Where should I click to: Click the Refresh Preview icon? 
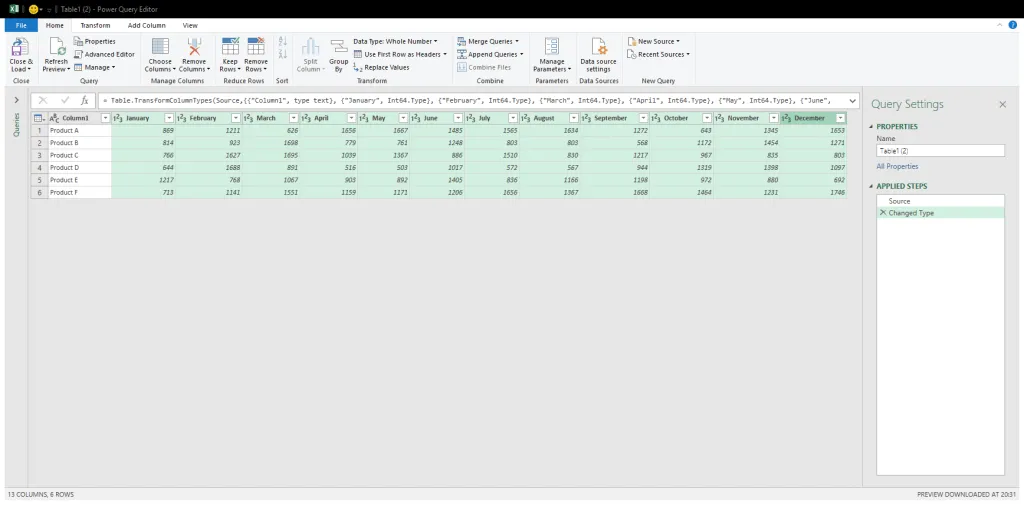coord(57,47)
